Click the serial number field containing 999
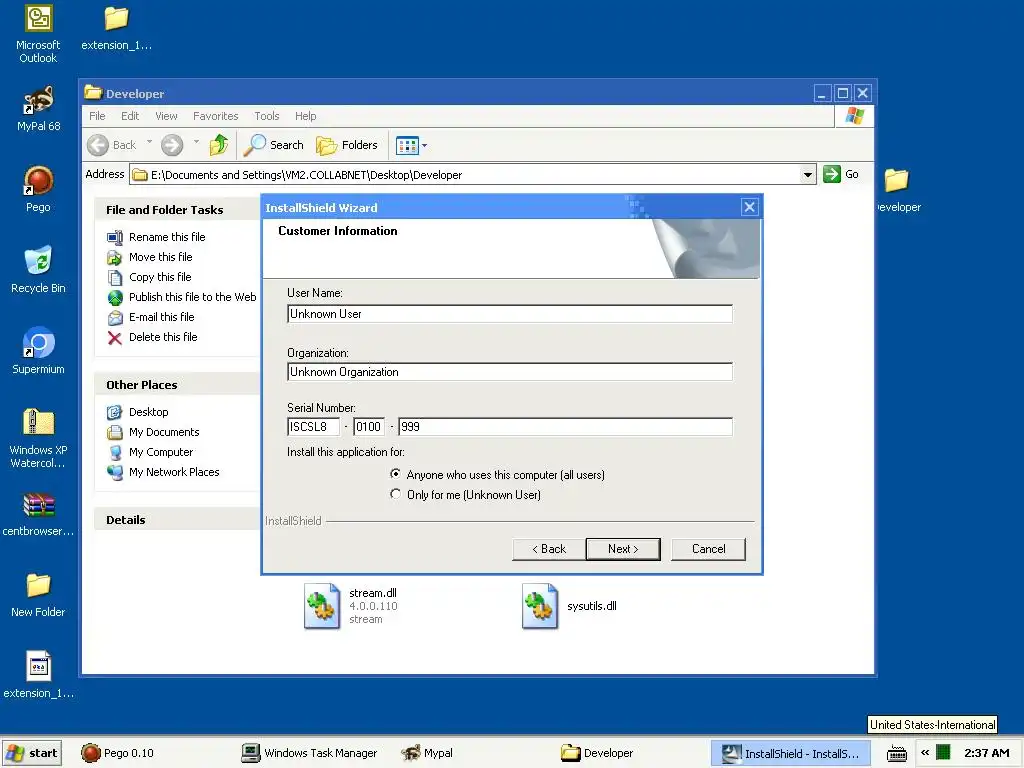The image size is (1024, 768). (565, 427)
